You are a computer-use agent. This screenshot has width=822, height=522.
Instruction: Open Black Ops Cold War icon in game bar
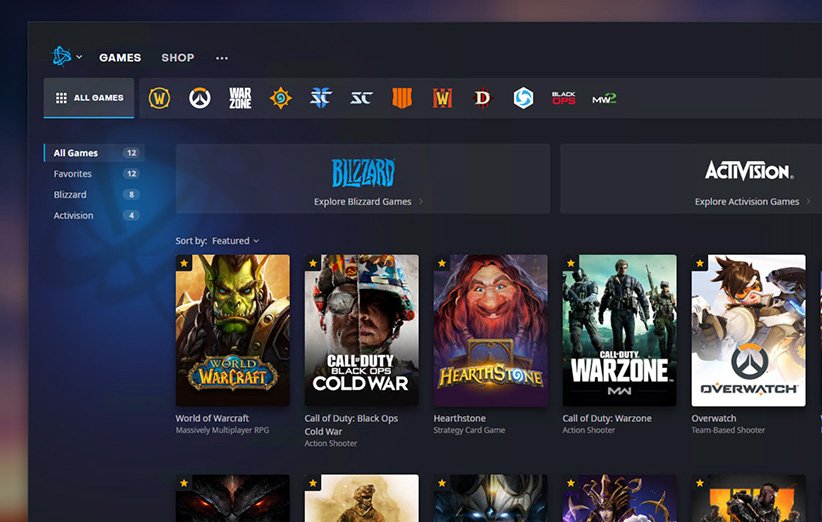[x=564, y=98]
